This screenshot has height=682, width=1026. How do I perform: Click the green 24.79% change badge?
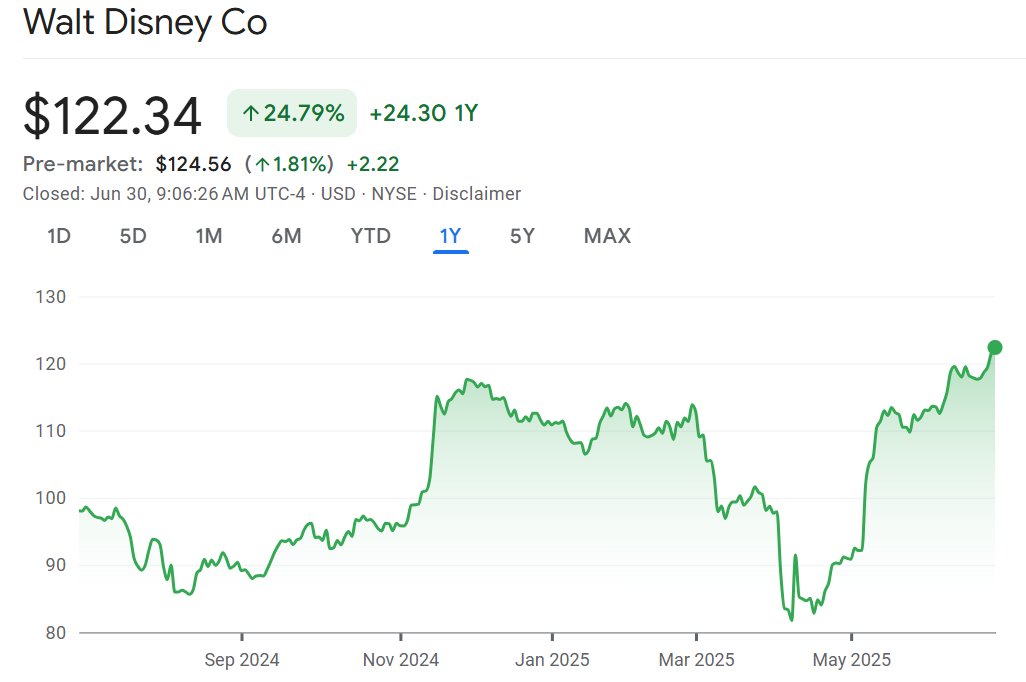pyautogui.click(x=292, y=113)
